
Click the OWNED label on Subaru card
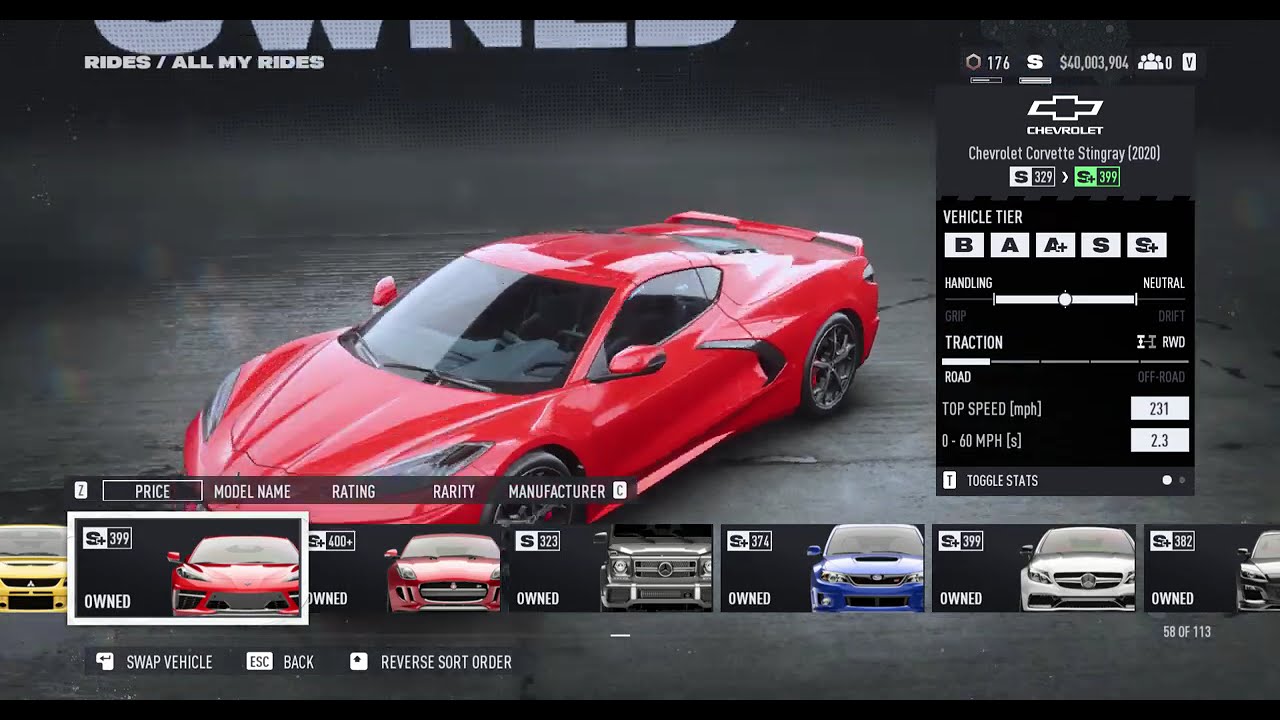pos(749,598)
